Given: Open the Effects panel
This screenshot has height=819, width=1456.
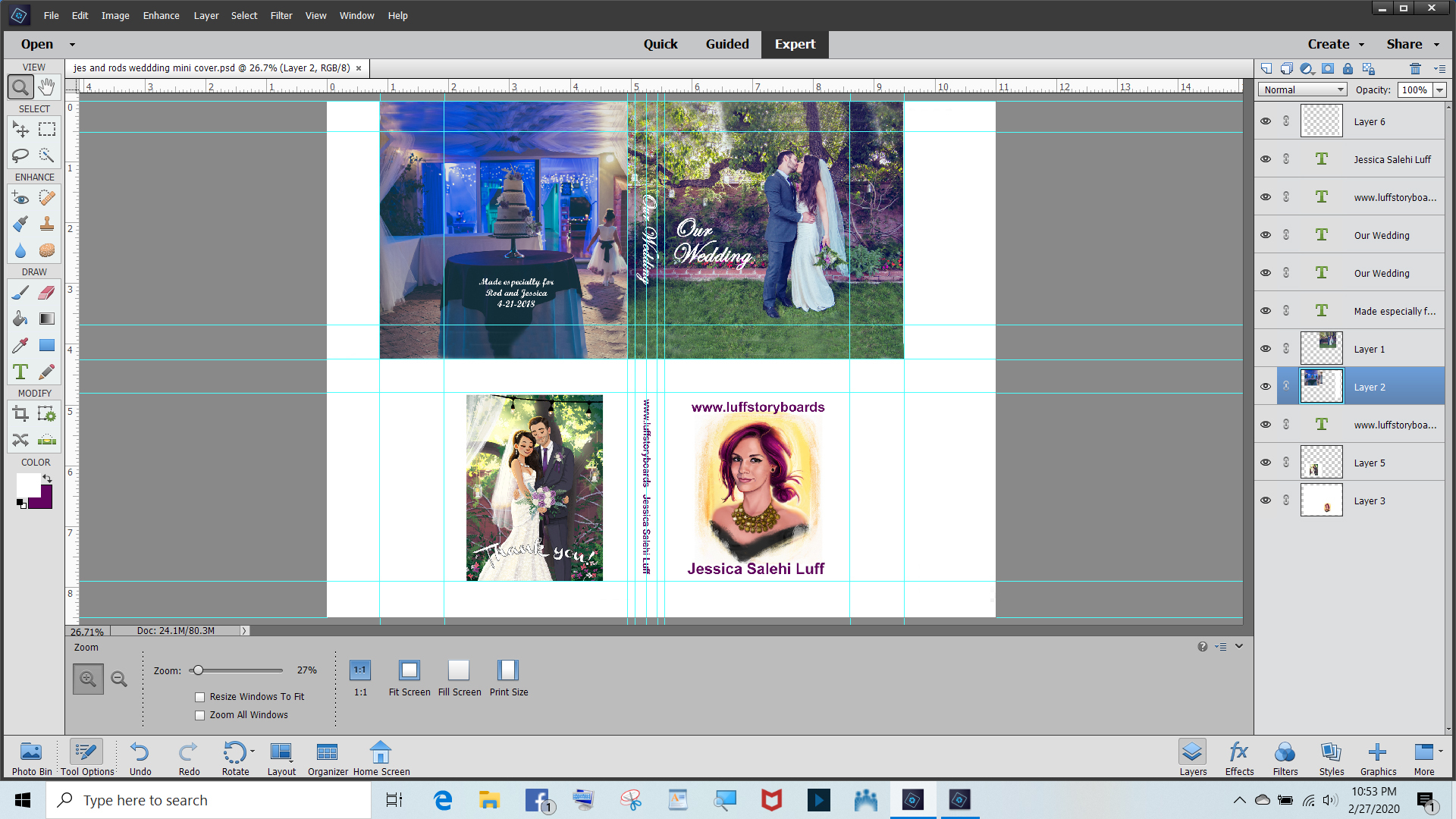Looking at the screenshot, I should click(x=1239, y=758).
